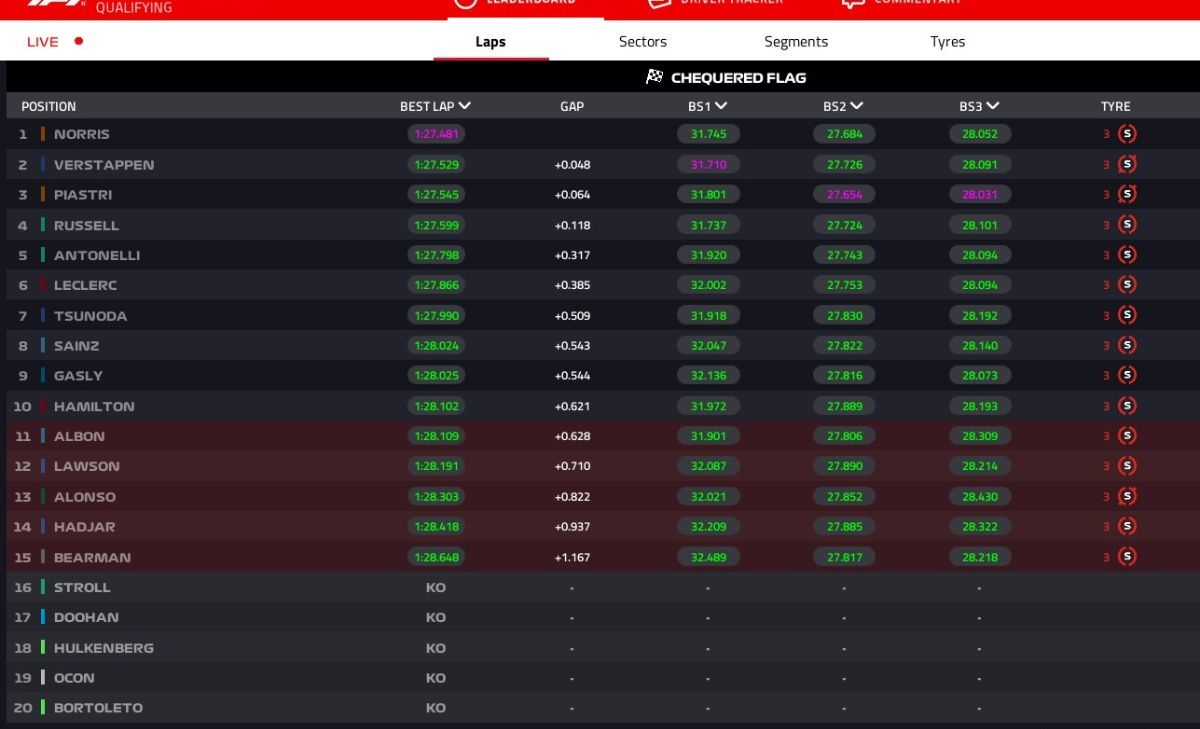Click Piastri's driver name
This screenshot has height=729, width=1200.
pyautogui.click(x=83, y=195)
